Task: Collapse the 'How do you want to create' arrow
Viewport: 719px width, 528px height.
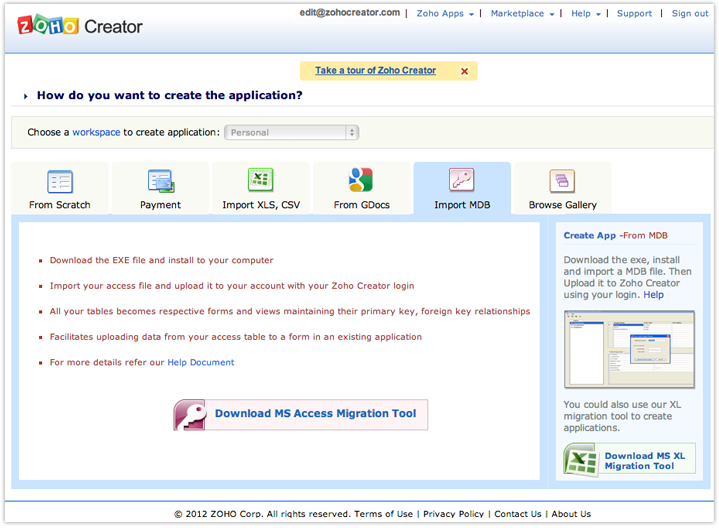Action: (26, 96)
